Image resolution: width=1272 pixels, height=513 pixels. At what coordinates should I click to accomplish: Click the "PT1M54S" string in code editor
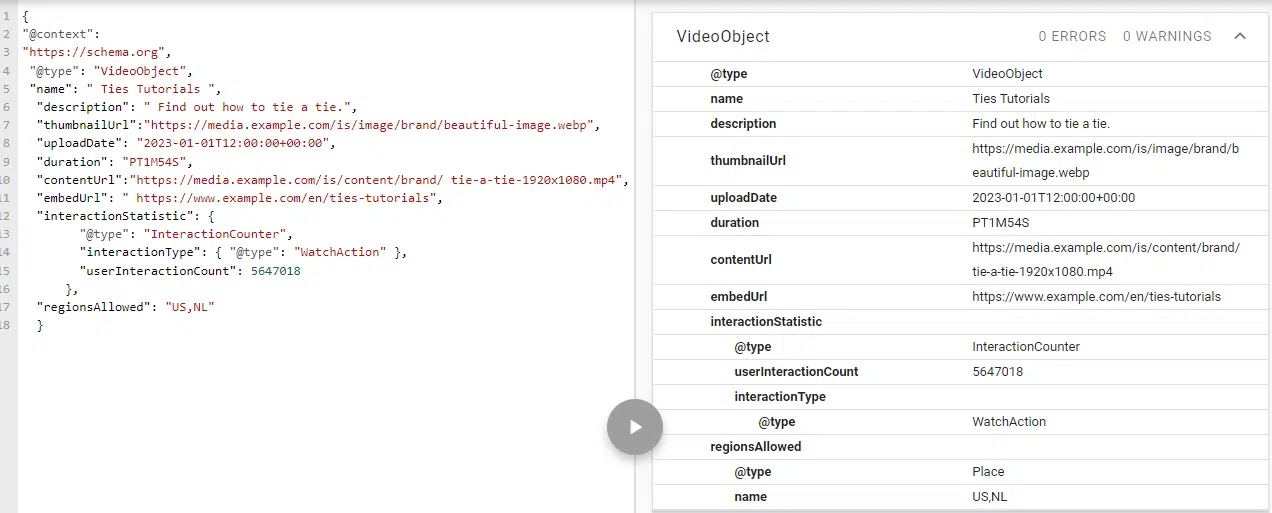click(x=154, y=161)
